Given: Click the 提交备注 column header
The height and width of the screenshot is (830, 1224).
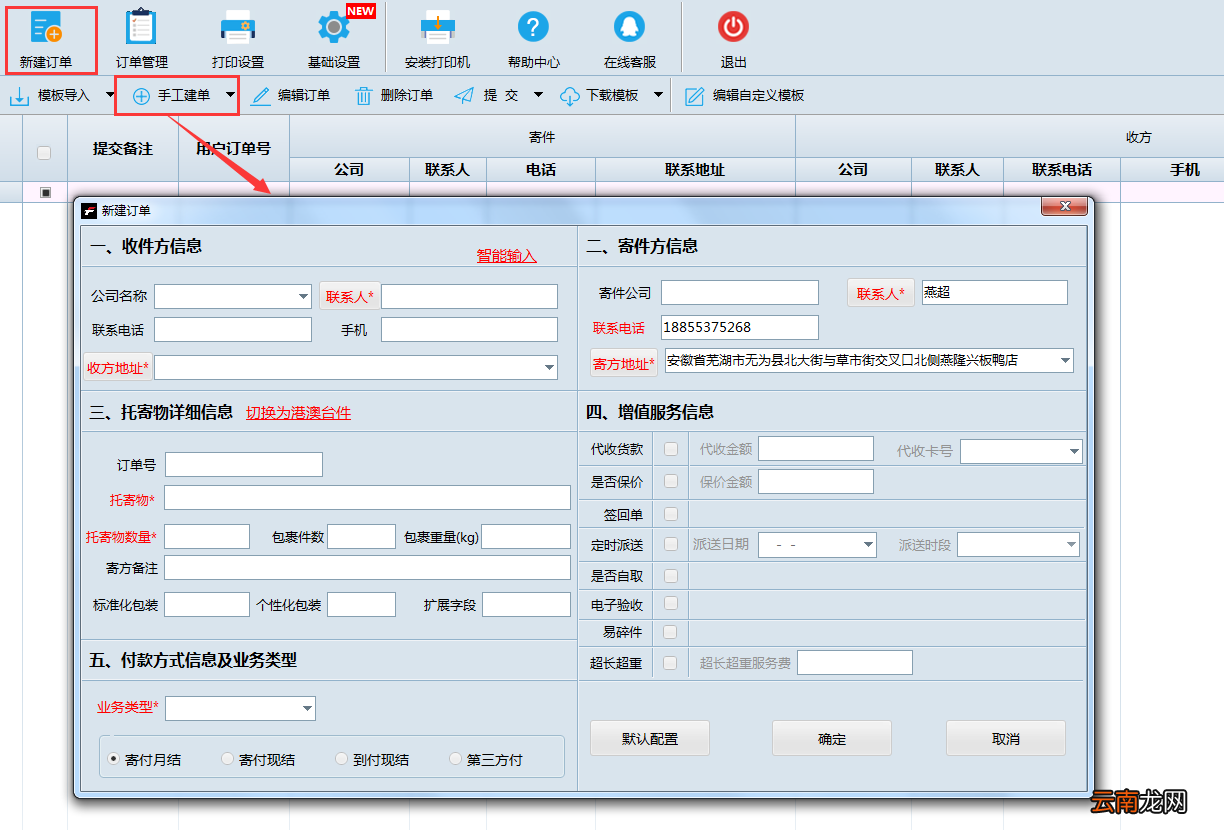Looking at the screenshot, I should (123, 148).
